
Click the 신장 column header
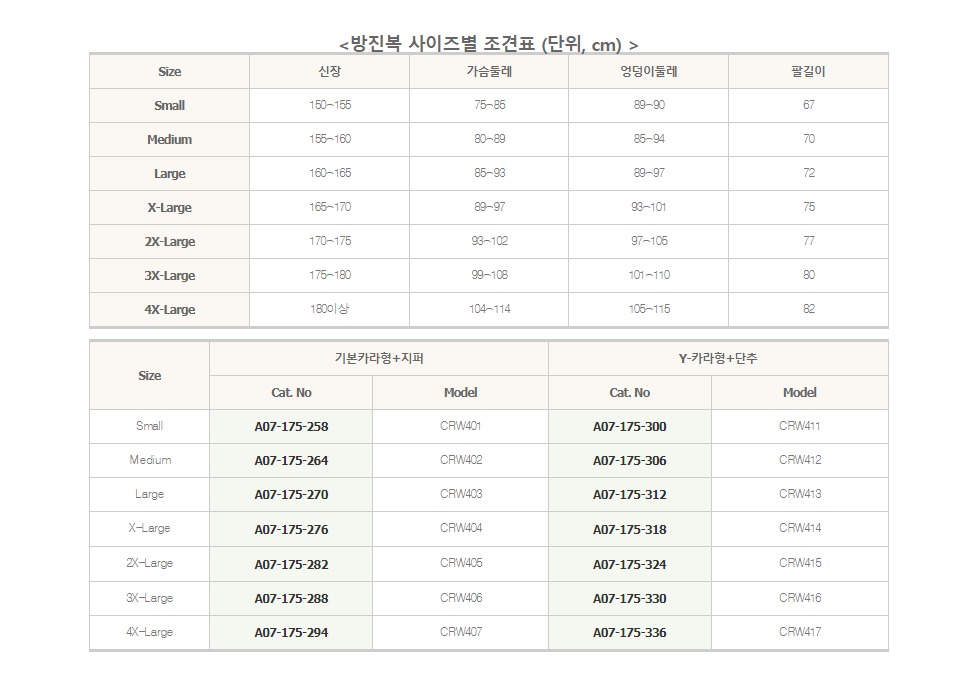coord(329,72)
